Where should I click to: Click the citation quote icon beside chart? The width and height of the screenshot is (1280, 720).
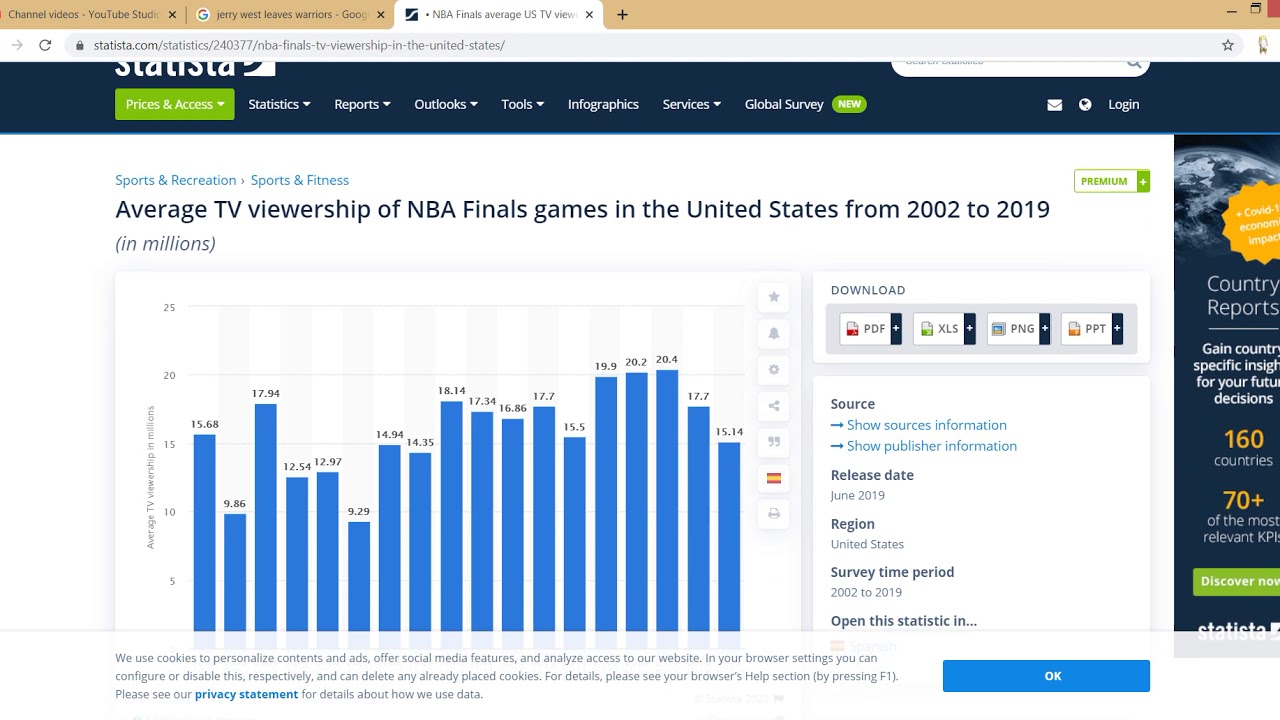[774, 441]
